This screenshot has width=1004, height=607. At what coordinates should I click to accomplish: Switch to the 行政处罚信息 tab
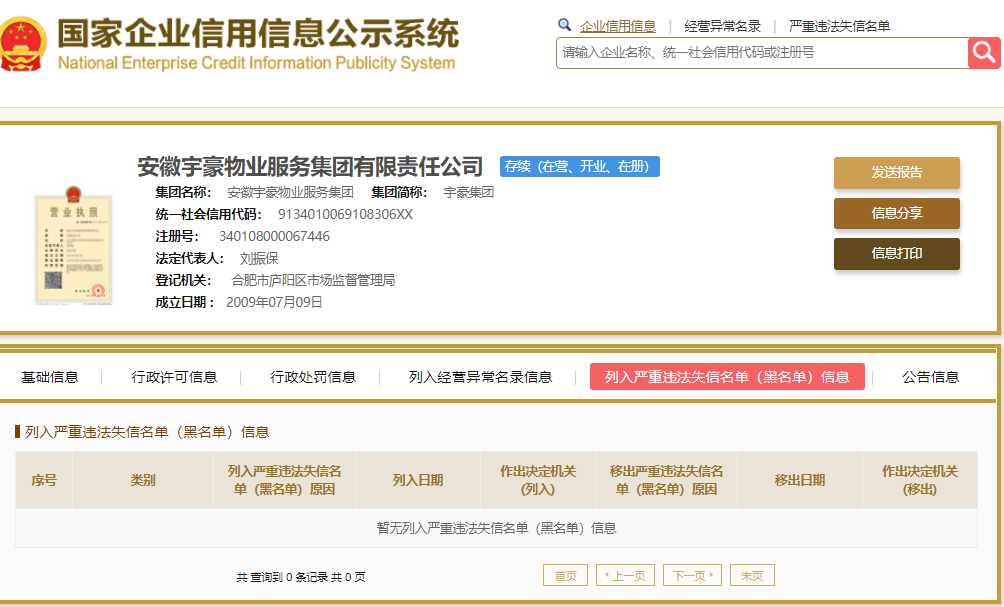(313, 377)
